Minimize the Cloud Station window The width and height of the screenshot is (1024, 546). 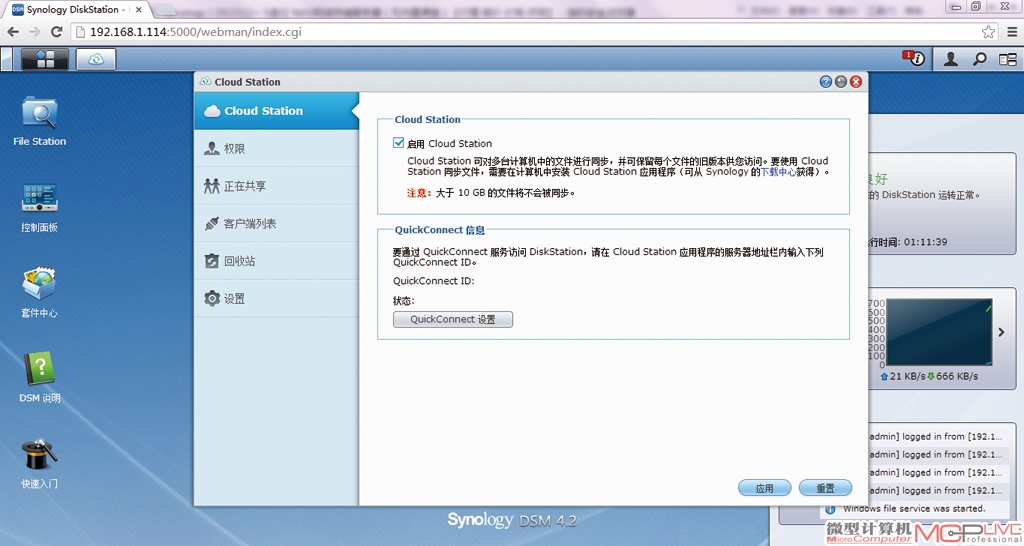tap(840, 82)
